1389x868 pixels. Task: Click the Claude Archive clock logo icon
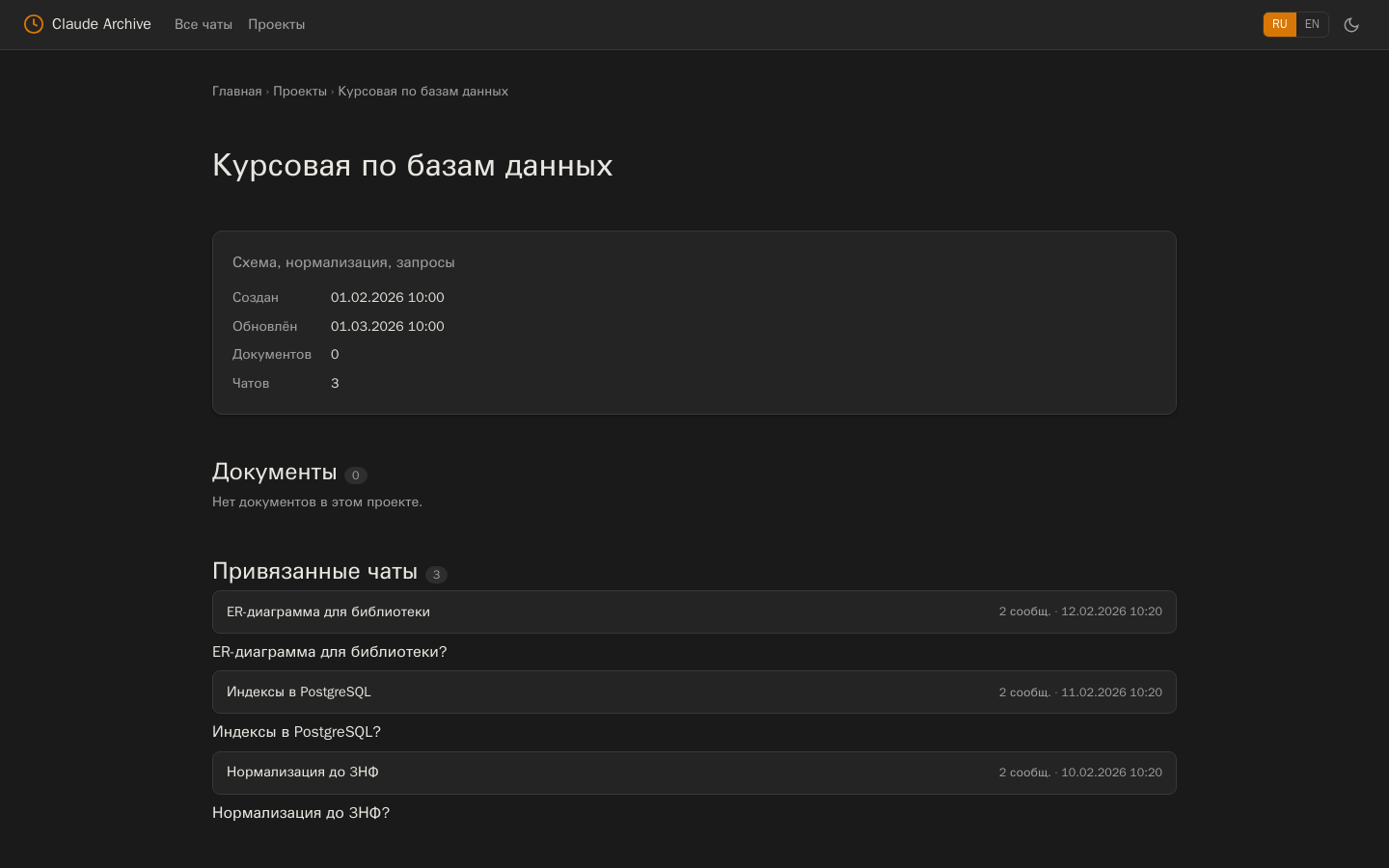(x=34, y=24)
